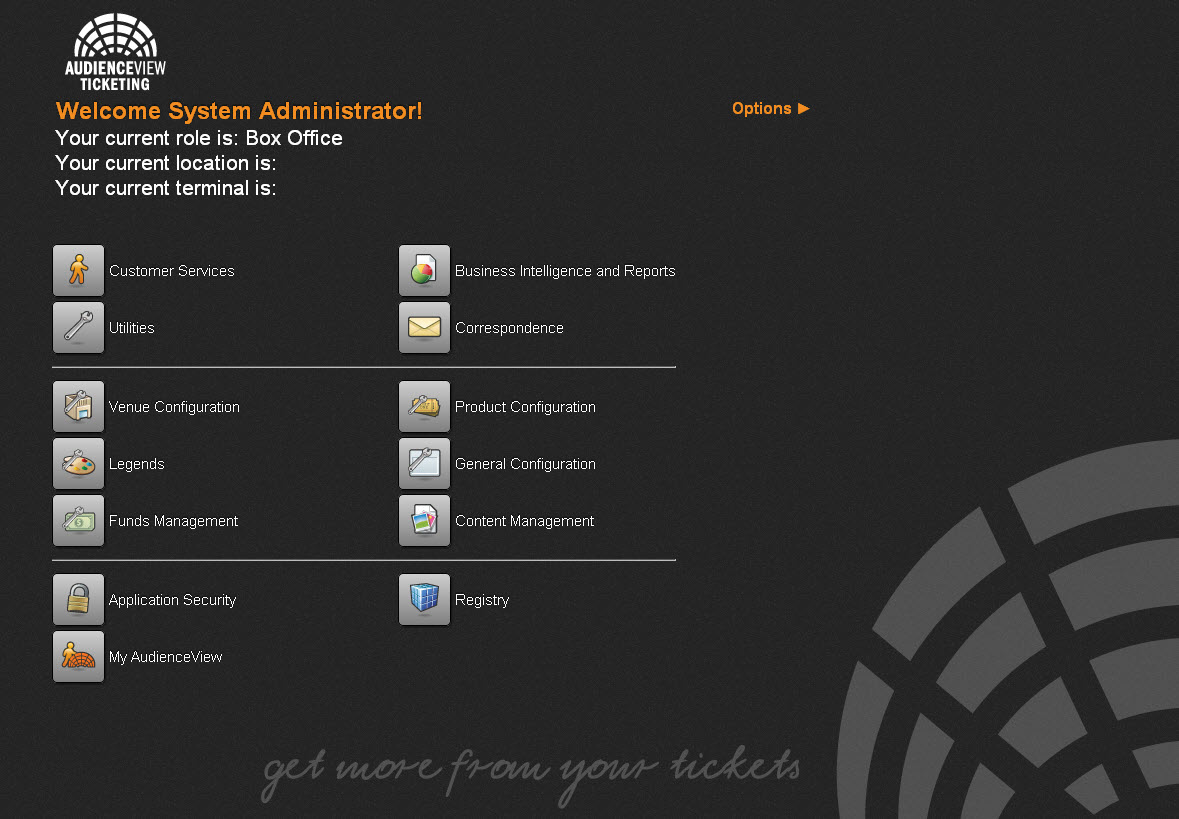Expand the Options menu arrow
Viewport: 1179px width, 819px height.
pos(803,108)
